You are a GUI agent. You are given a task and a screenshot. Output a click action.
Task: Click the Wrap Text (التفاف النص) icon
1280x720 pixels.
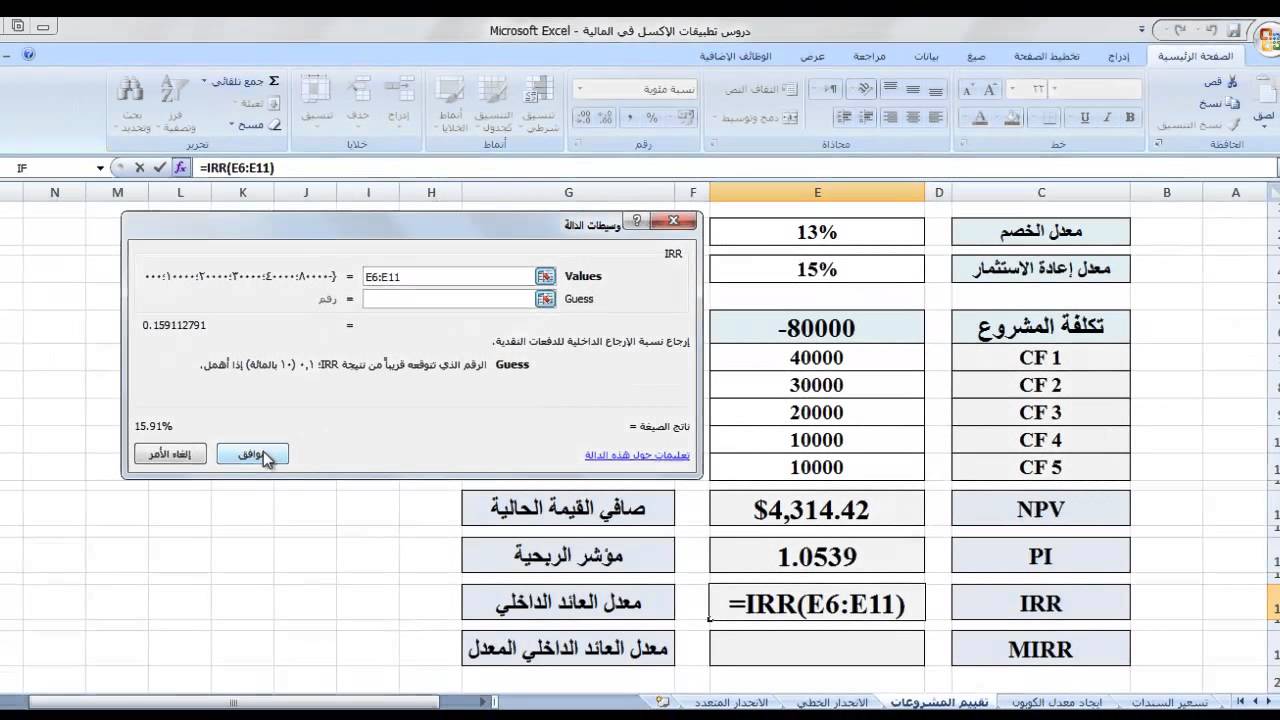pos(791,89)
